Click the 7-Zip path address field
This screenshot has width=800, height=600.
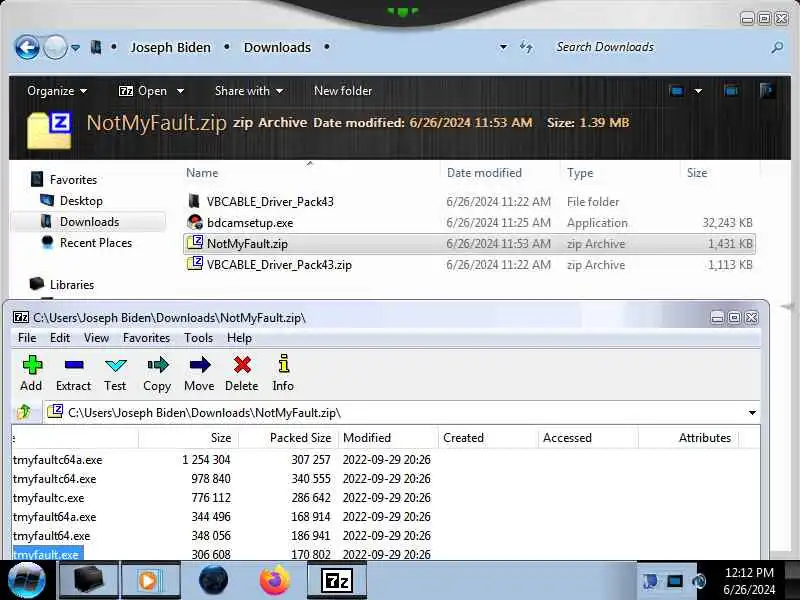click(395, 412)
